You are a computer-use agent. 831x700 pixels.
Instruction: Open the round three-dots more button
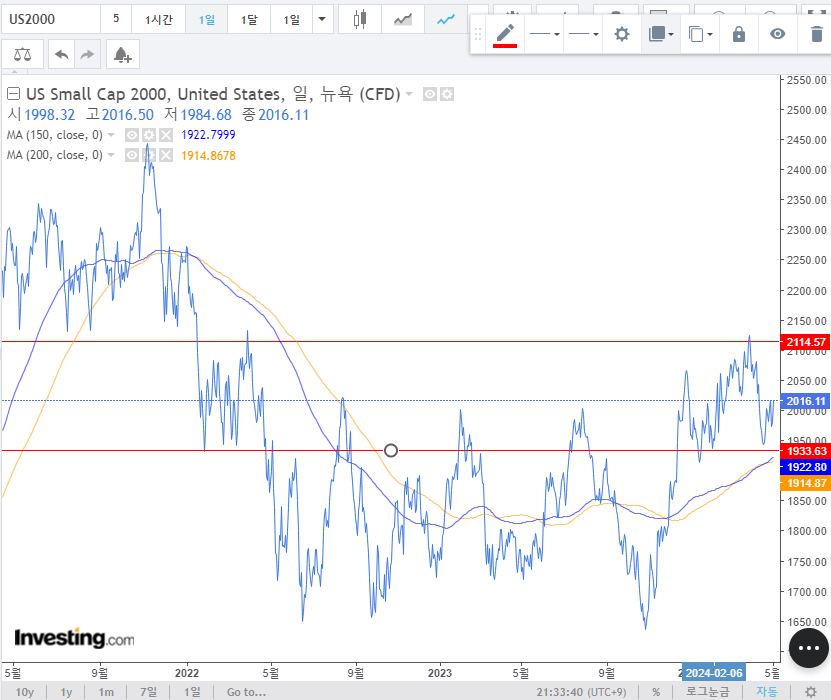[808, 648]
